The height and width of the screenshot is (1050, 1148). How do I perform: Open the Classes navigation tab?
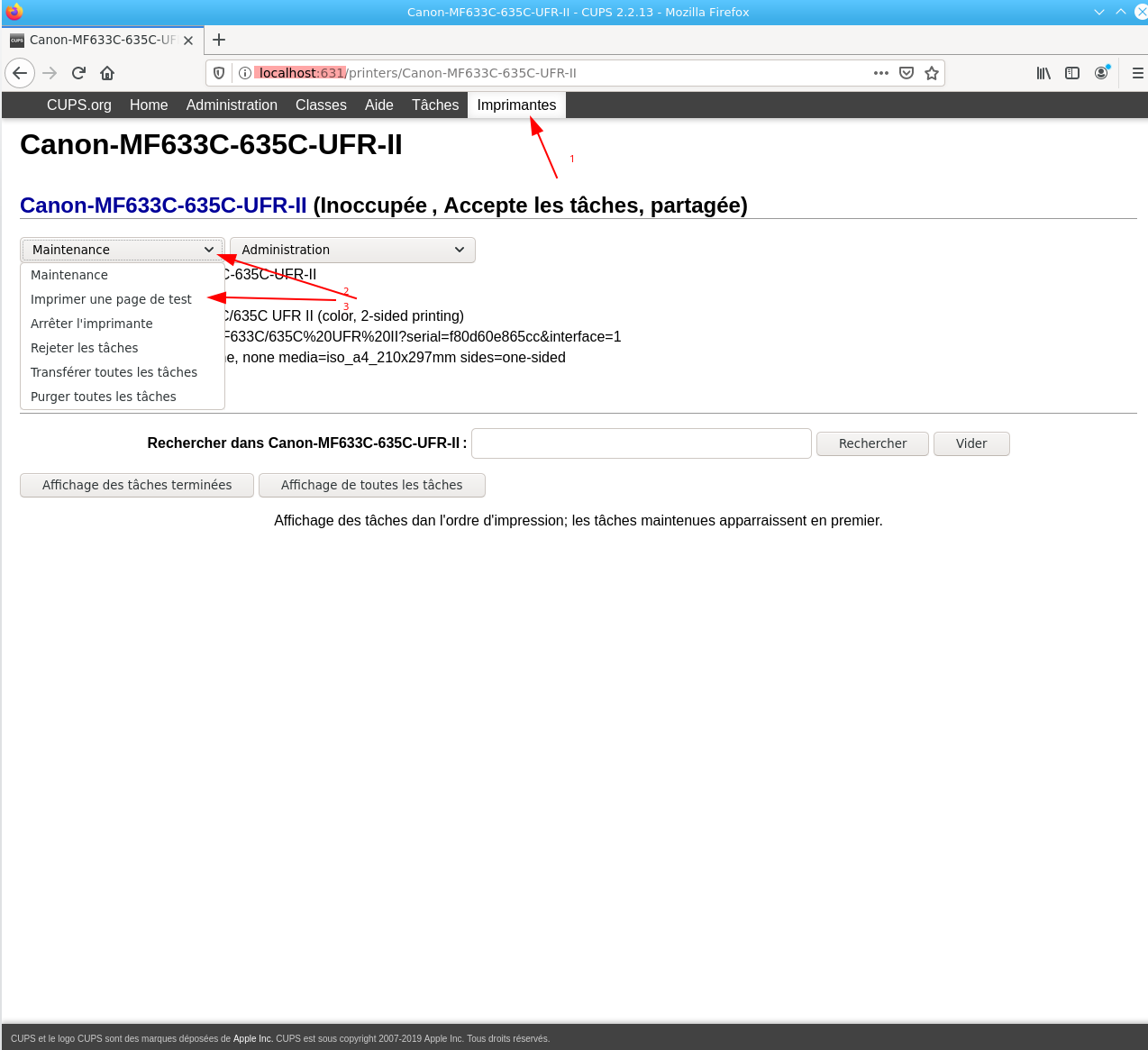(x=321, y=105)
